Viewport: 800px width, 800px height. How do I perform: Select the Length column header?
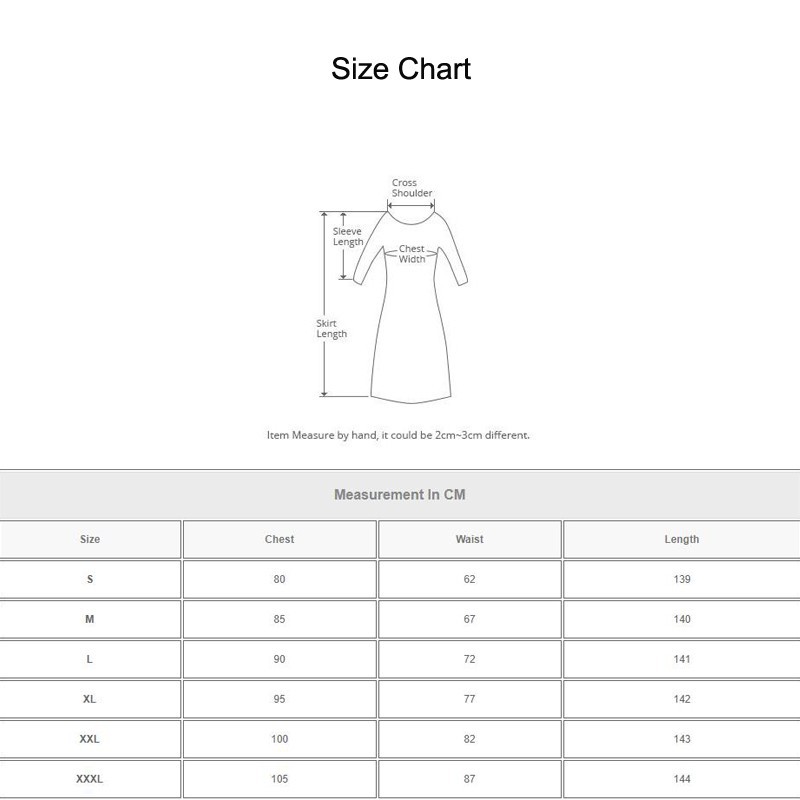coord(682,539)
